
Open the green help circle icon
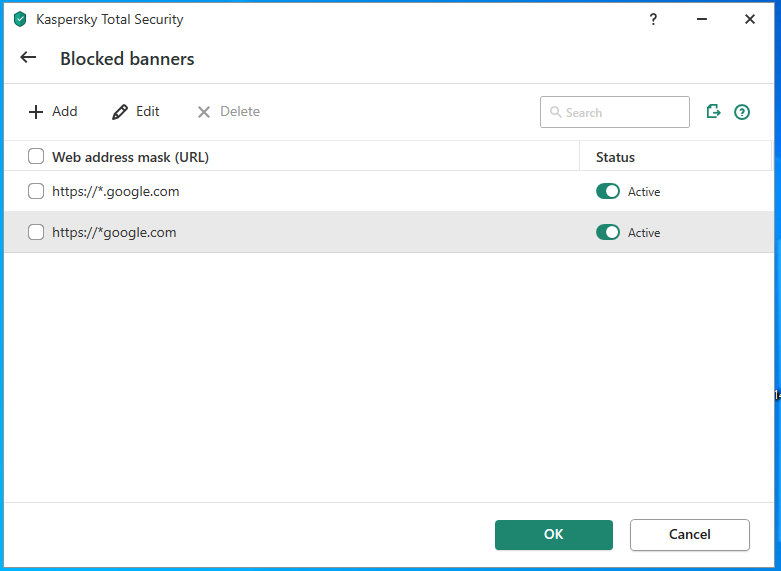click(x=742, y=112)
